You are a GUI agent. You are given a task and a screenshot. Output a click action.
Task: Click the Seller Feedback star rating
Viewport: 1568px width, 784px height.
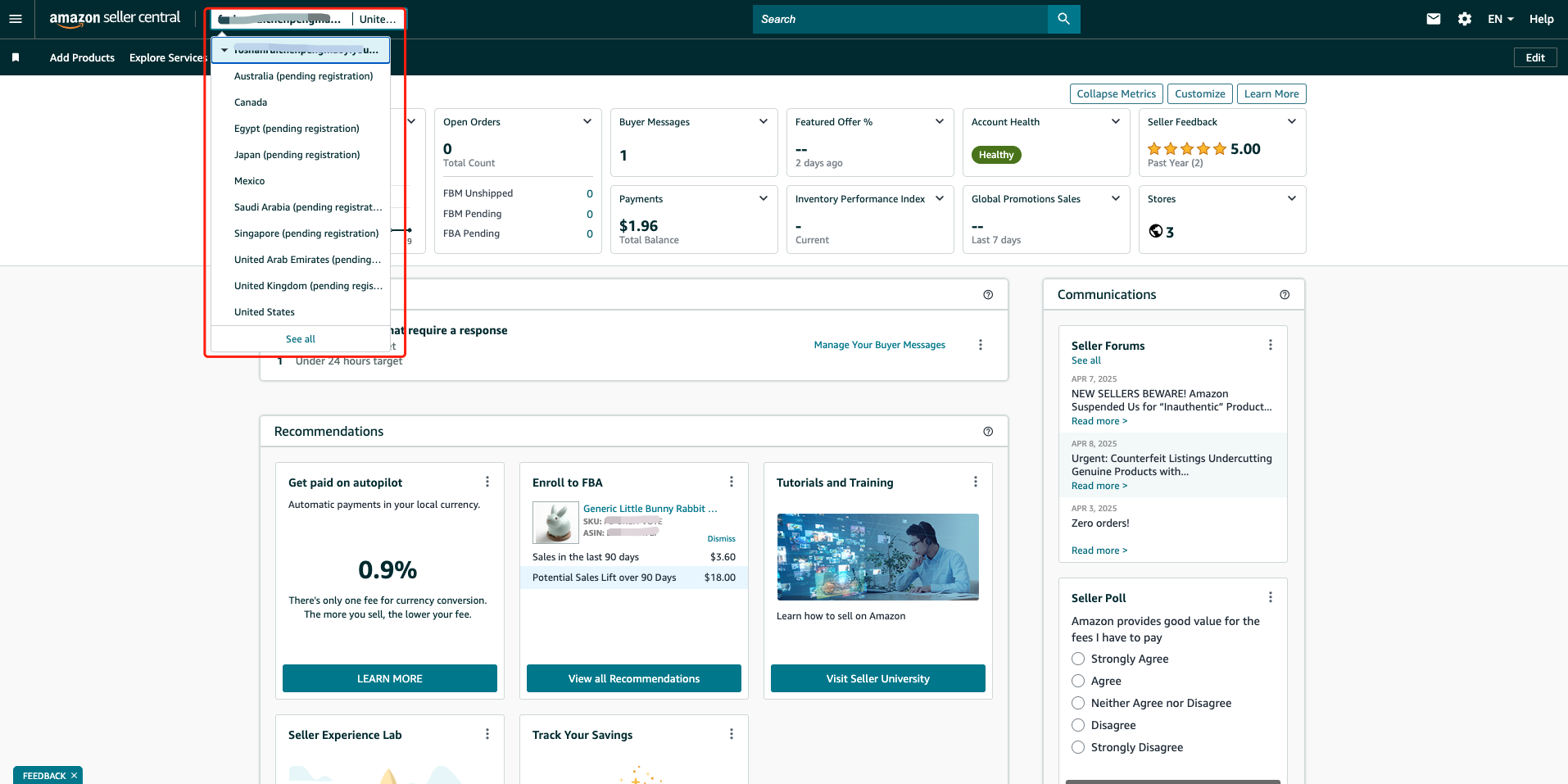pyautogui.click(x=1187, y=148)
